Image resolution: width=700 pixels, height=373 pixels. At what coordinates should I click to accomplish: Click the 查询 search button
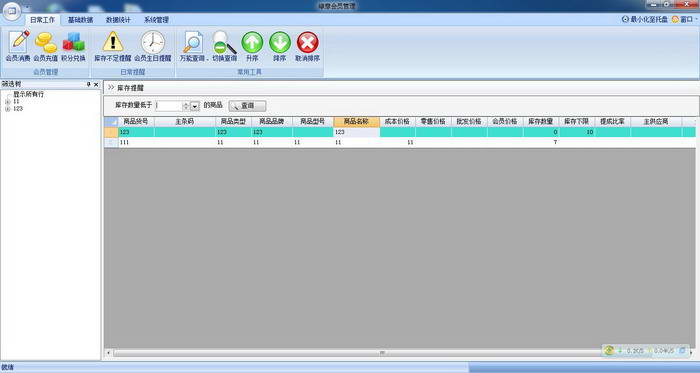[x=247, y=106]
